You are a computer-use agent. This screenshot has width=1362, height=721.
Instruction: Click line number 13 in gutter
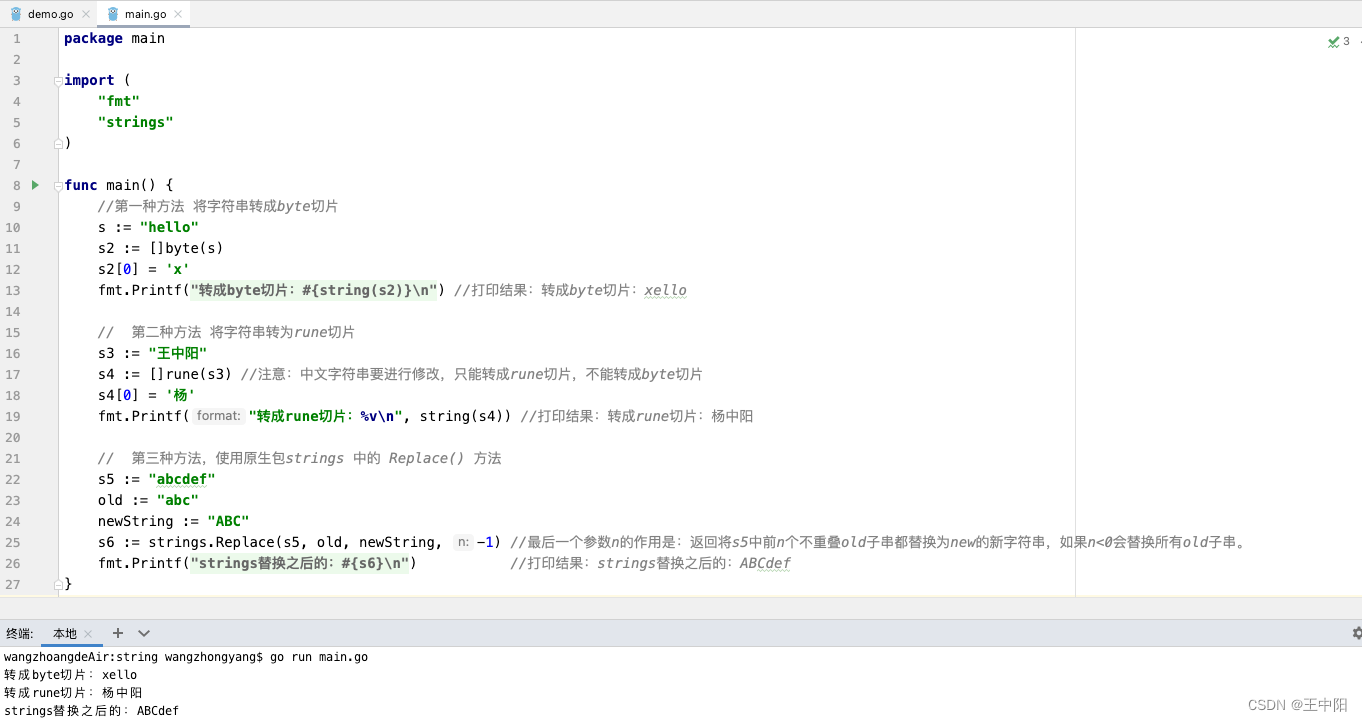coord(13,290)
